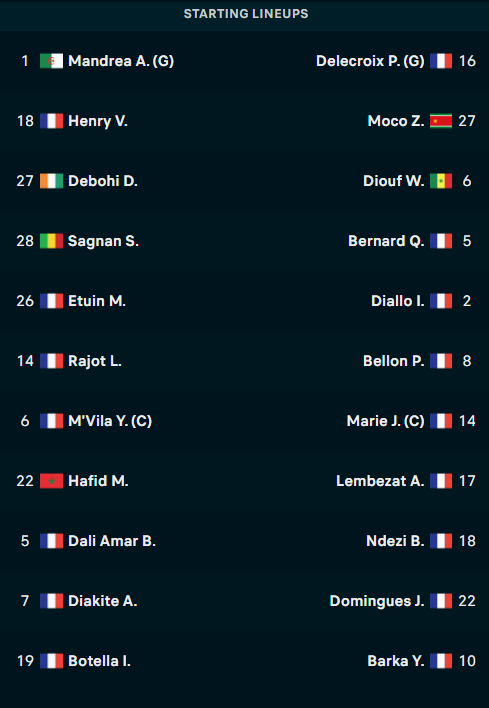
Task: Open player profile for M'Vila Y. (C)
Action: 110,421
